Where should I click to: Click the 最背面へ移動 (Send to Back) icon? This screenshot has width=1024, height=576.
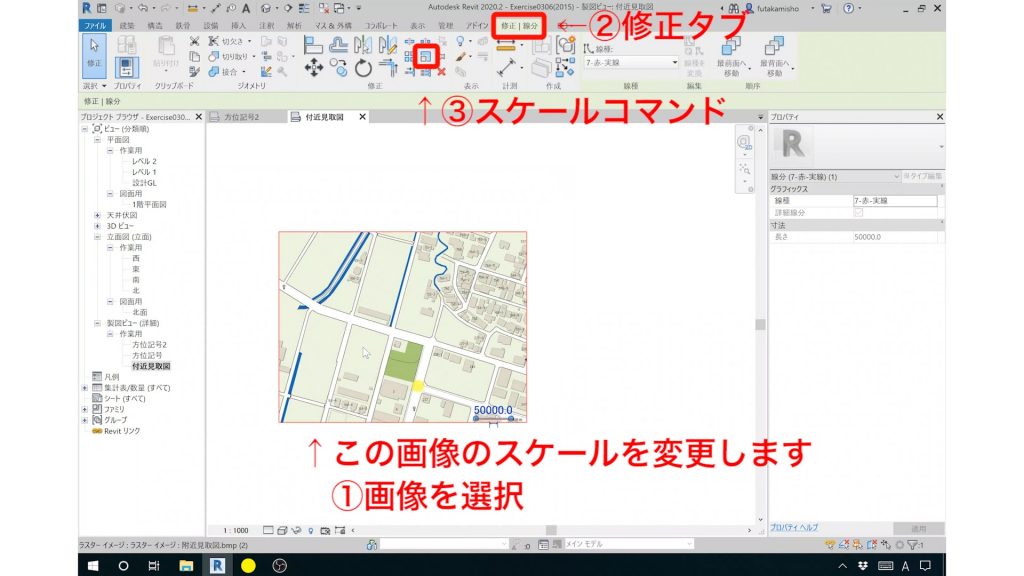pos(775,46)
